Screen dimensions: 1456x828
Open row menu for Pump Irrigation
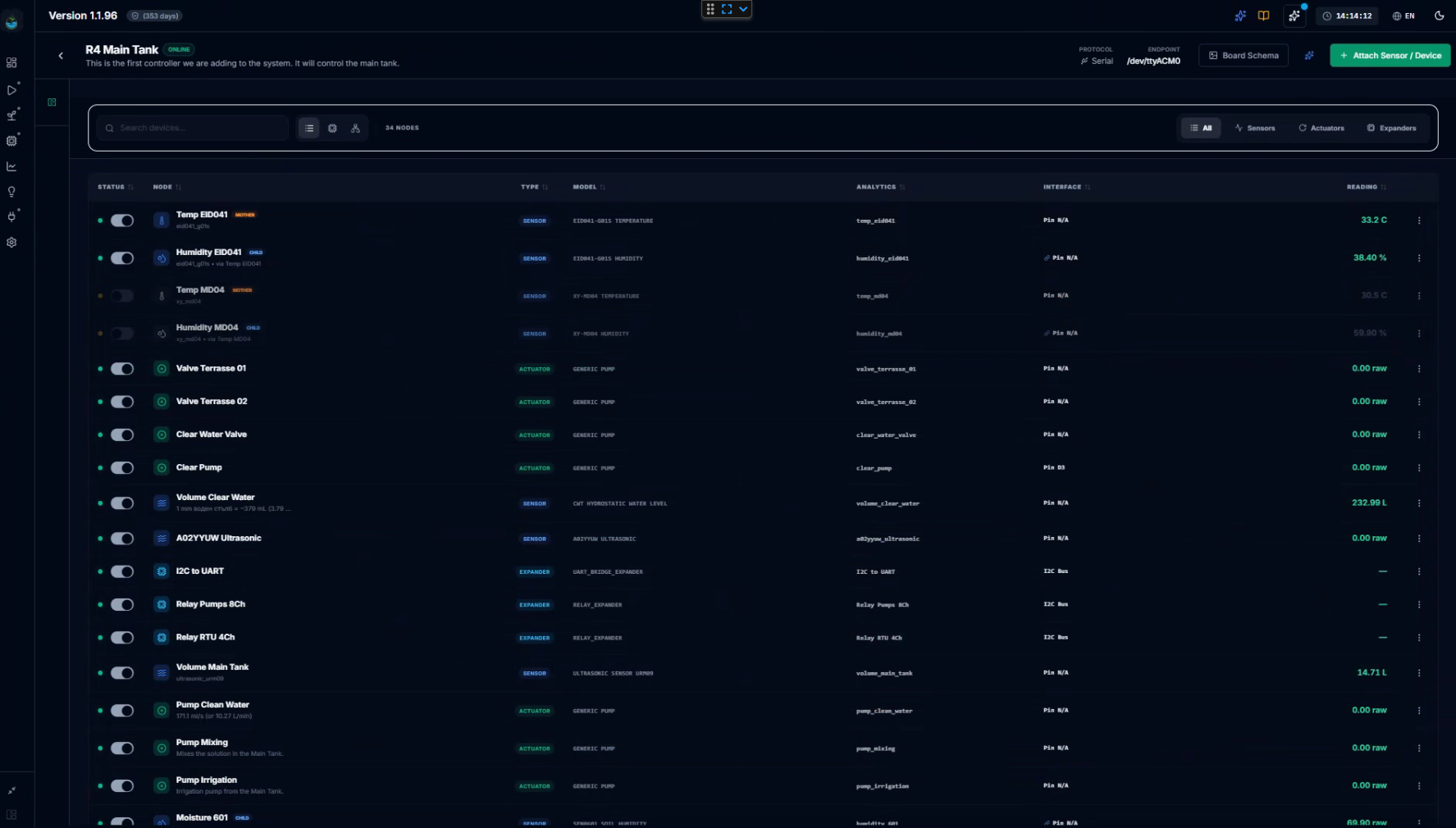pyautogui.click(x=1419, y=786)
